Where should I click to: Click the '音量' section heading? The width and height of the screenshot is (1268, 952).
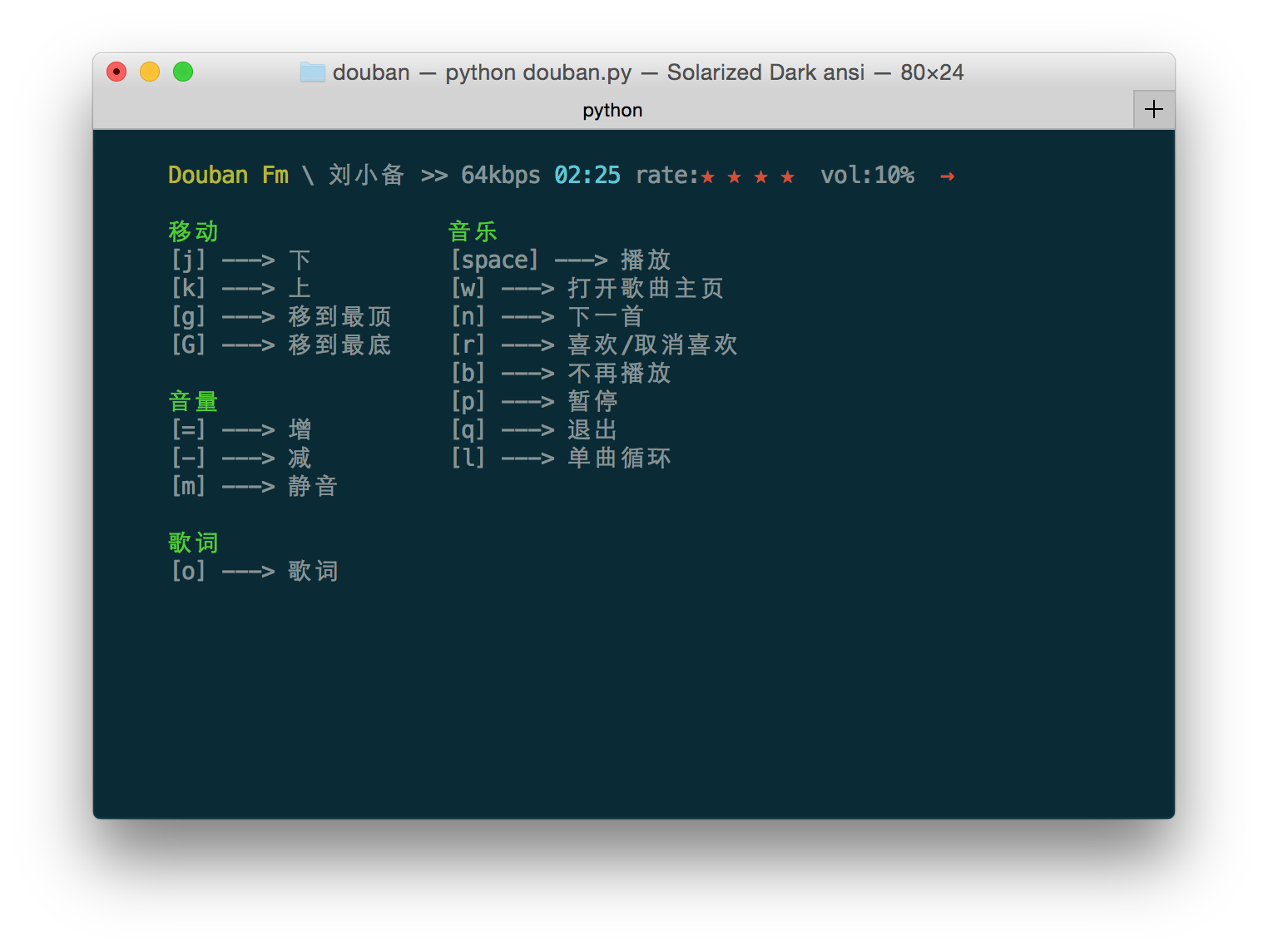tap(193, 401)
